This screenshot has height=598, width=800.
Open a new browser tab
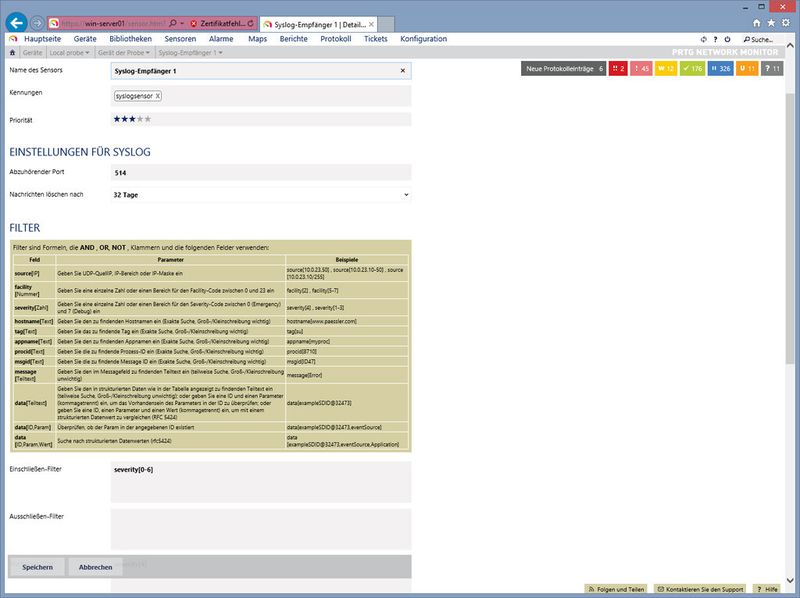(x=386, y=24)
